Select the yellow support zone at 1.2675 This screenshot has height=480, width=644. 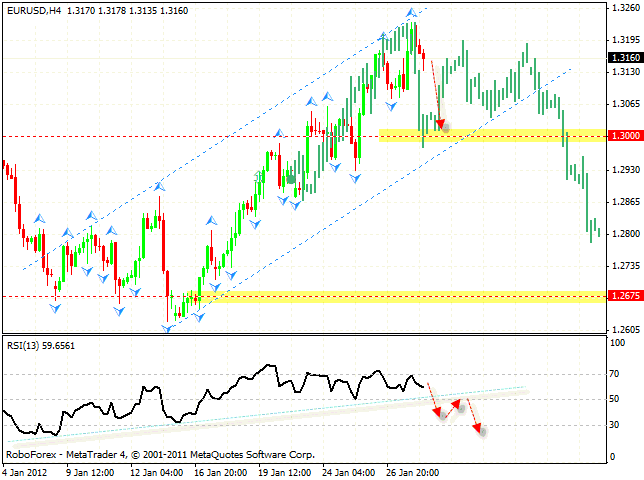pyautogui.click(x=400, y=295)
